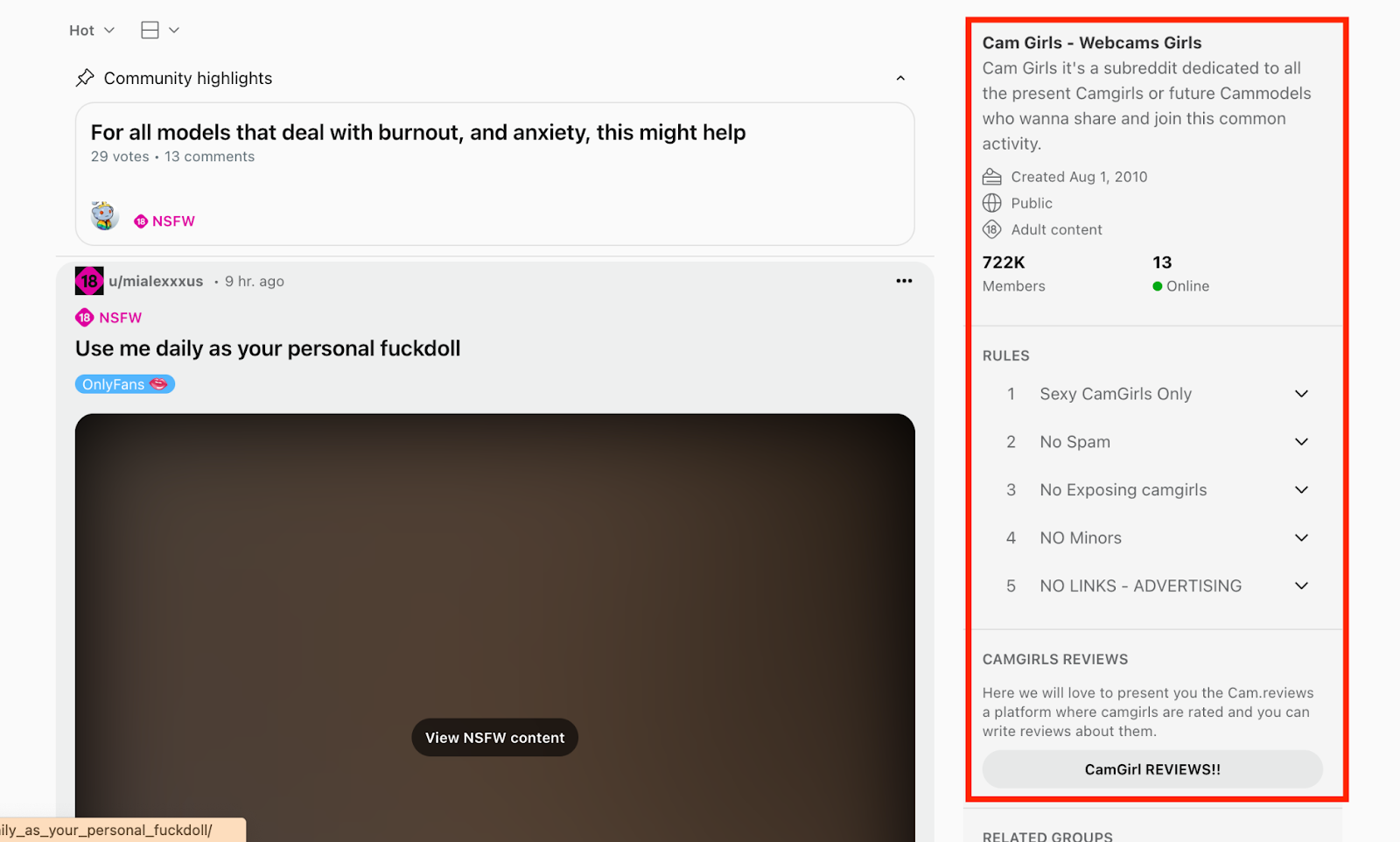Click the 18 Adult content icon
The image size is (1400, 842).
(992, 229)
